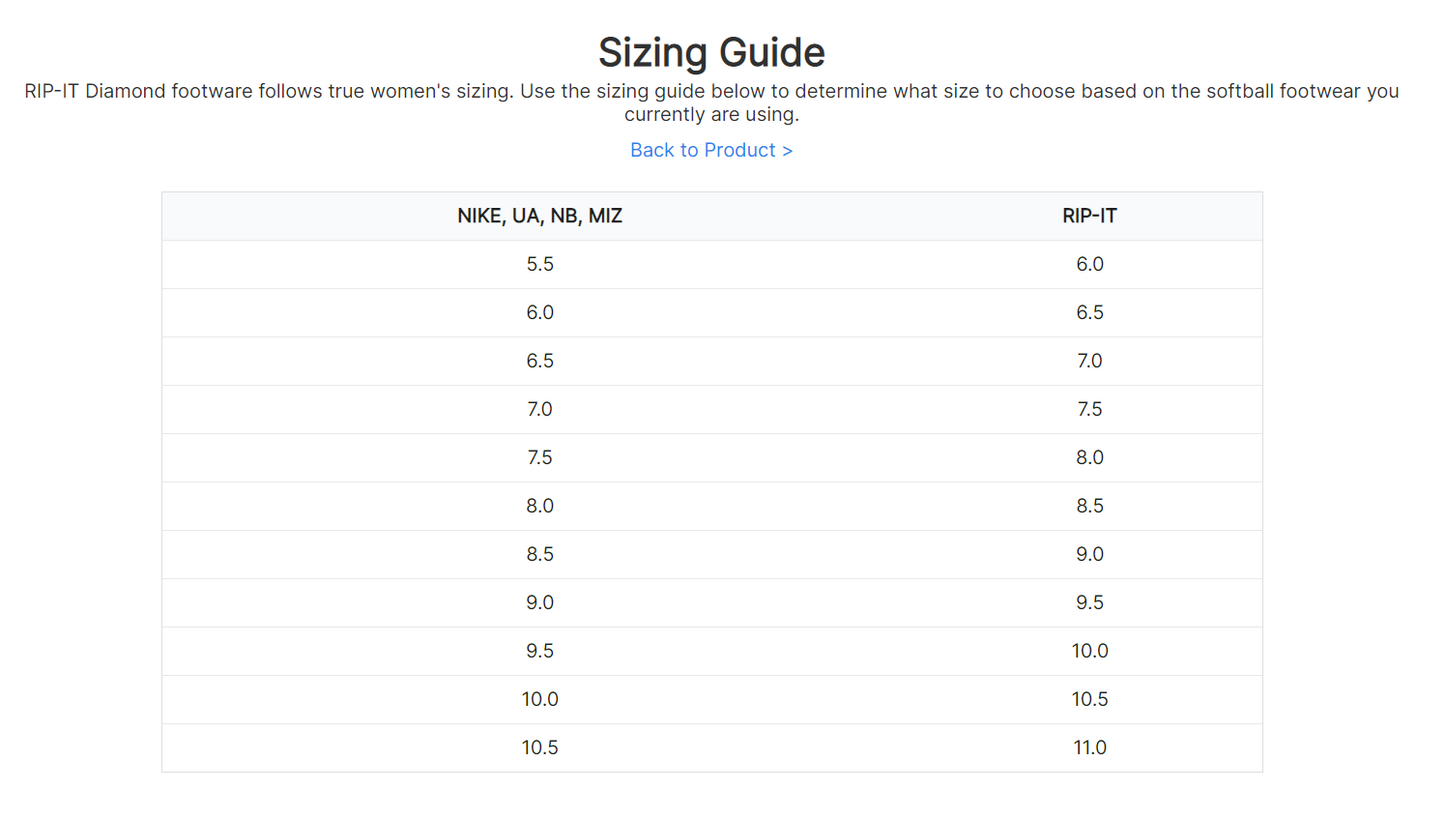Click the NIKE, UA, NB, MIZ column header
The image size is (1445, 819).
coord(540,216)
